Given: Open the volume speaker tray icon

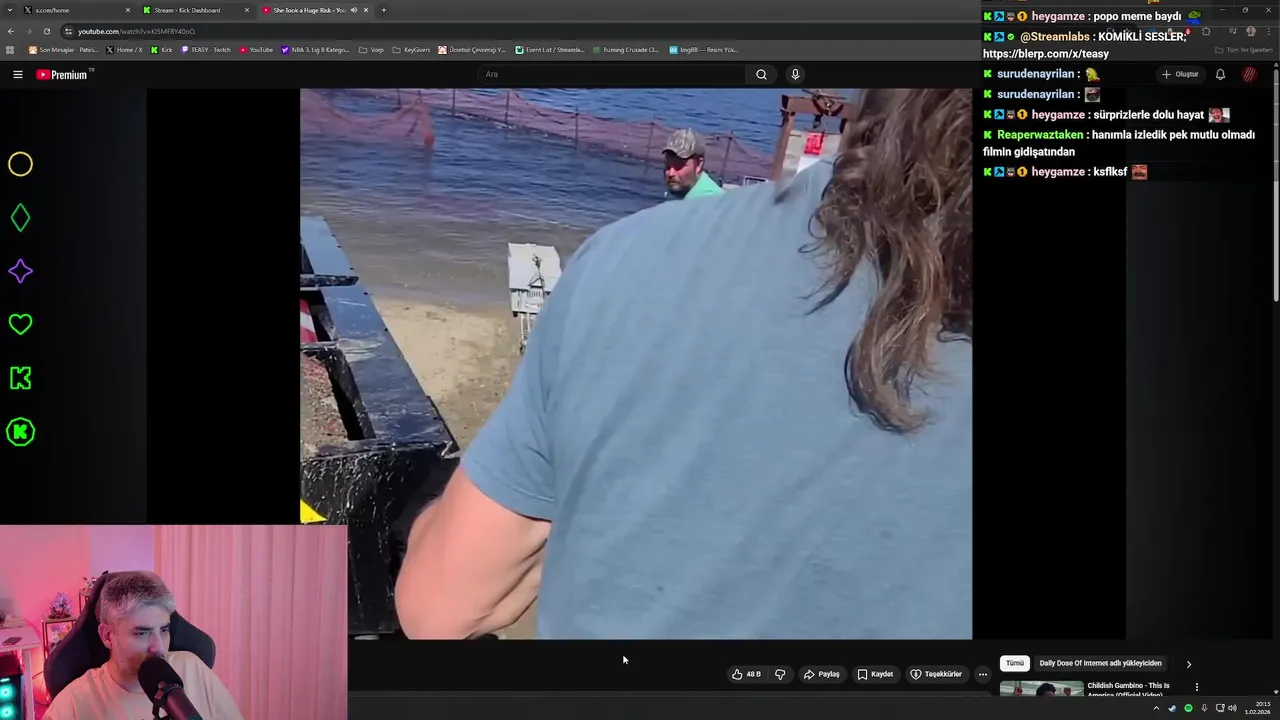Looking at the screenshot, I should click(1232, 708).
